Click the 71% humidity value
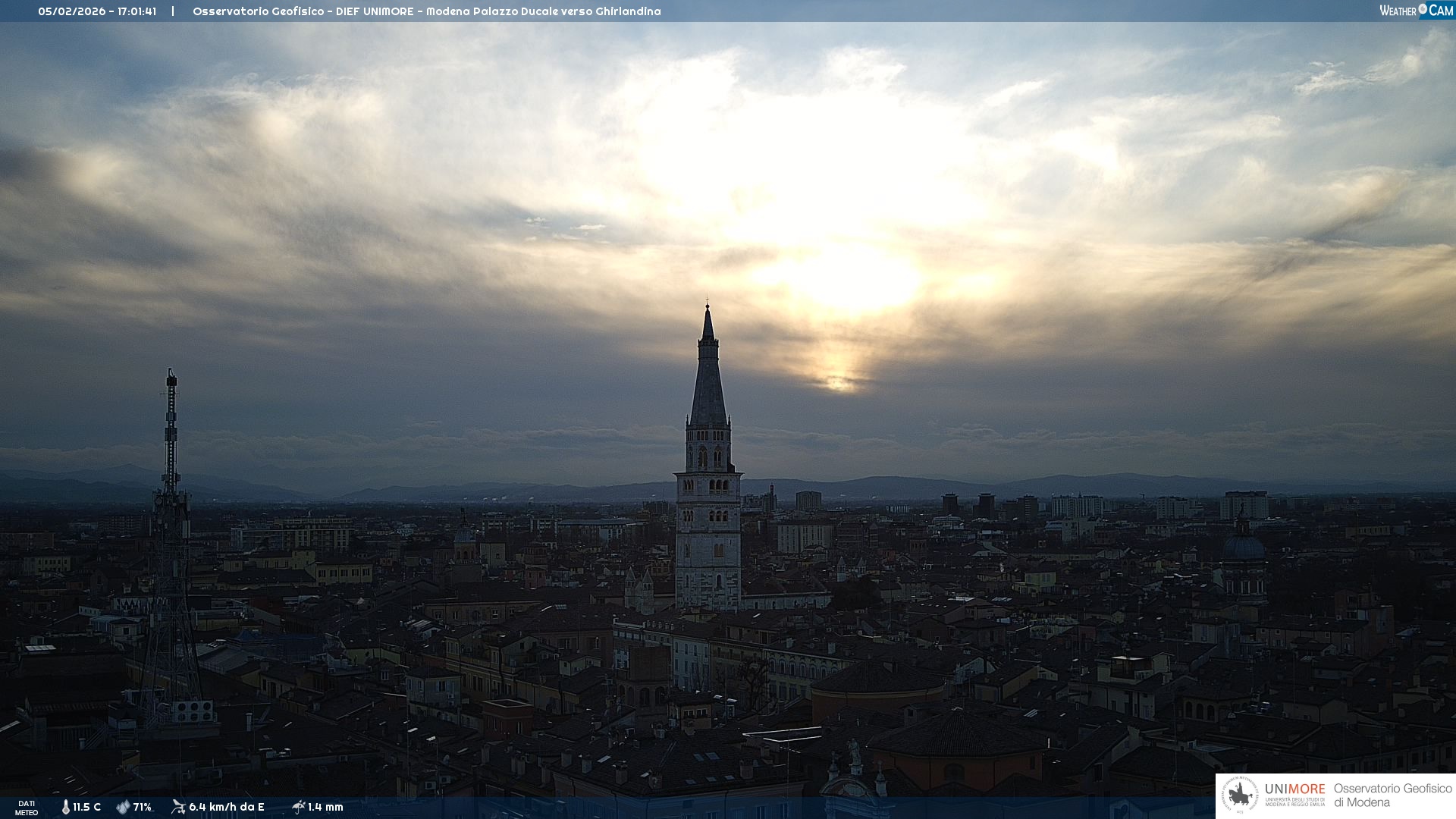Image resolution: width=1456 pixels, height=819 pixels. [142, 807]
